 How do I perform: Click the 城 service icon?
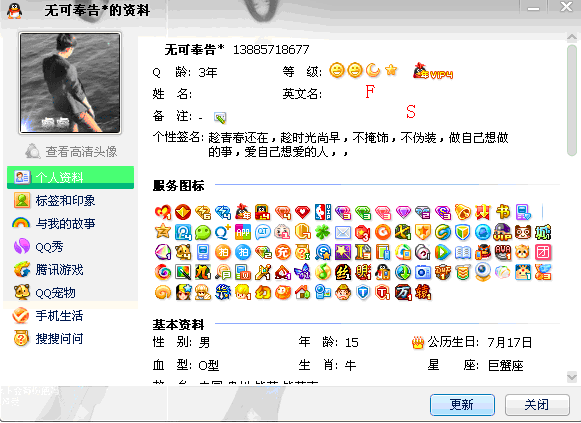543,232
